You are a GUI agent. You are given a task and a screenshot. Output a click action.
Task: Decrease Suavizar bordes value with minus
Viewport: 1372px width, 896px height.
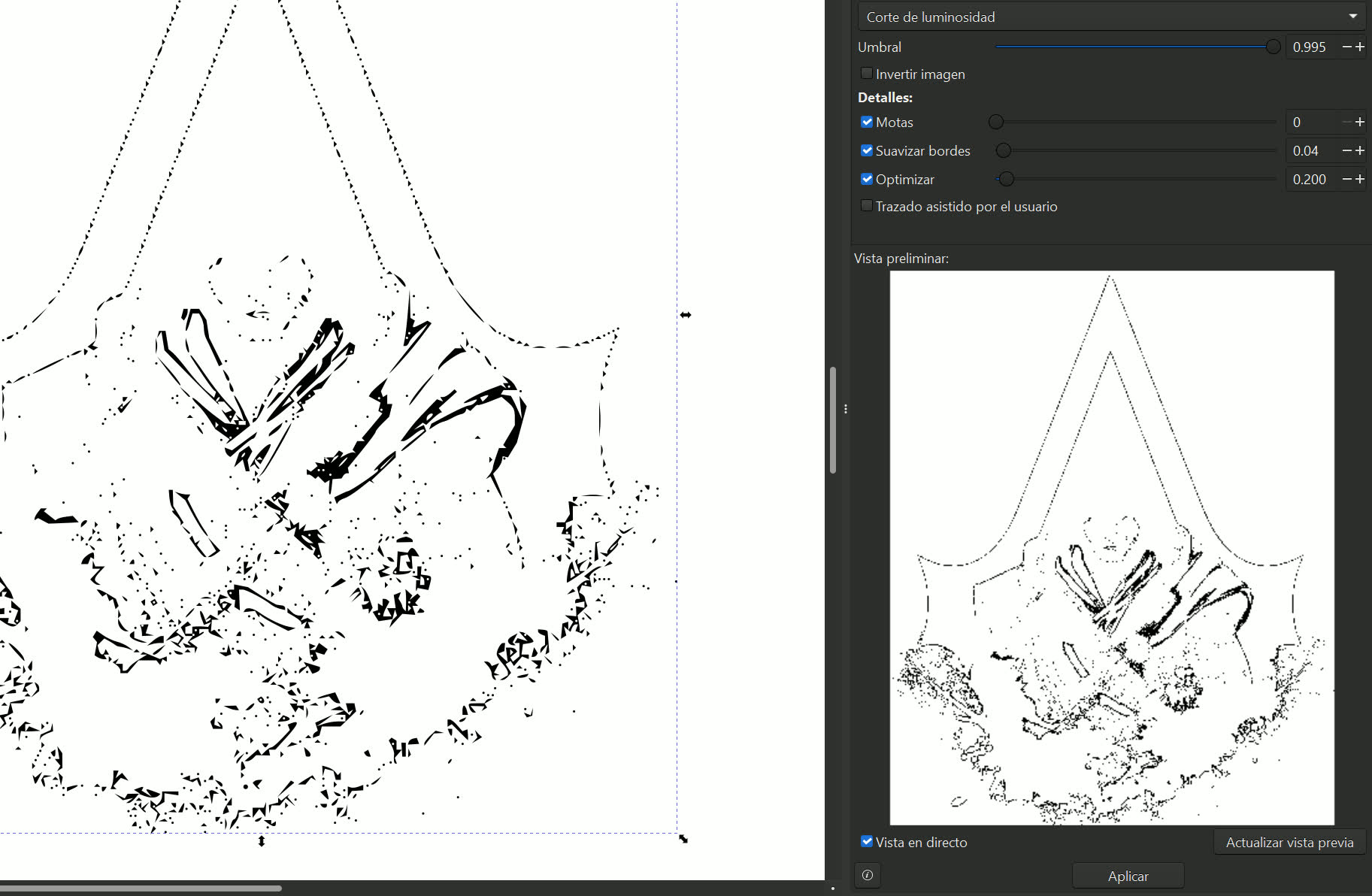[1346, 150]
